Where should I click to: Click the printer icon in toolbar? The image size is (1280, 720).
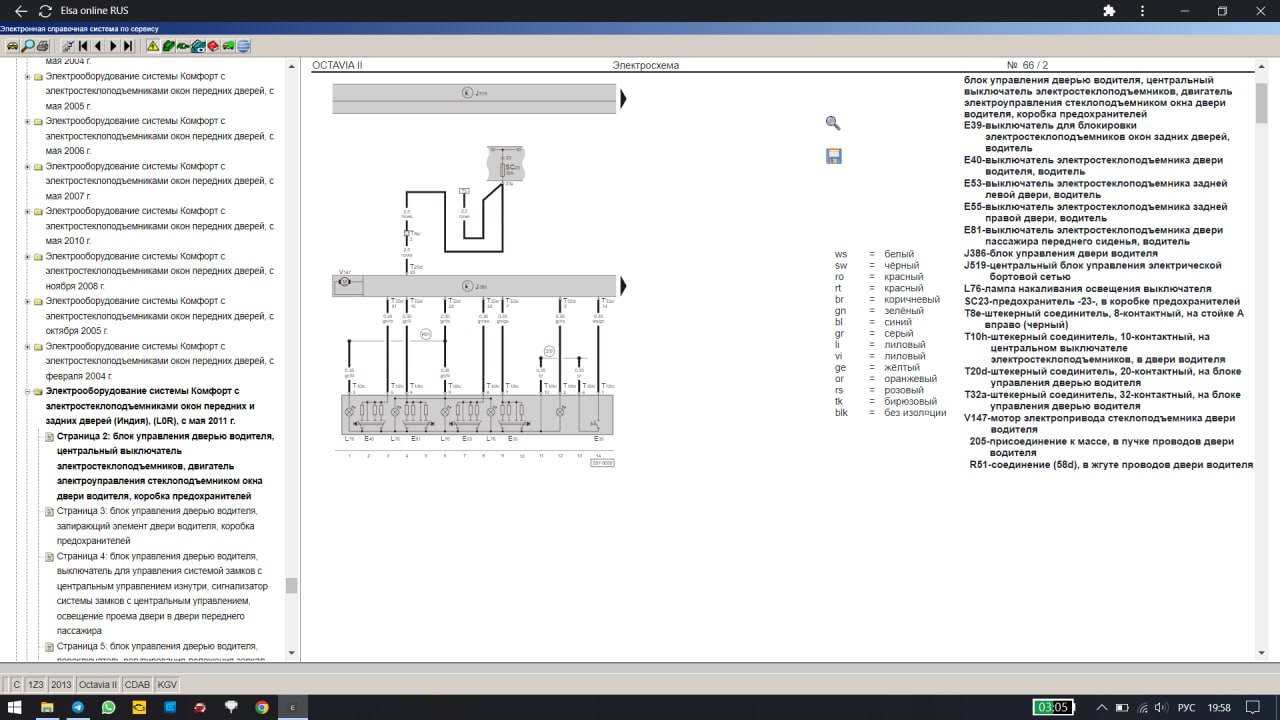point(43,46)
